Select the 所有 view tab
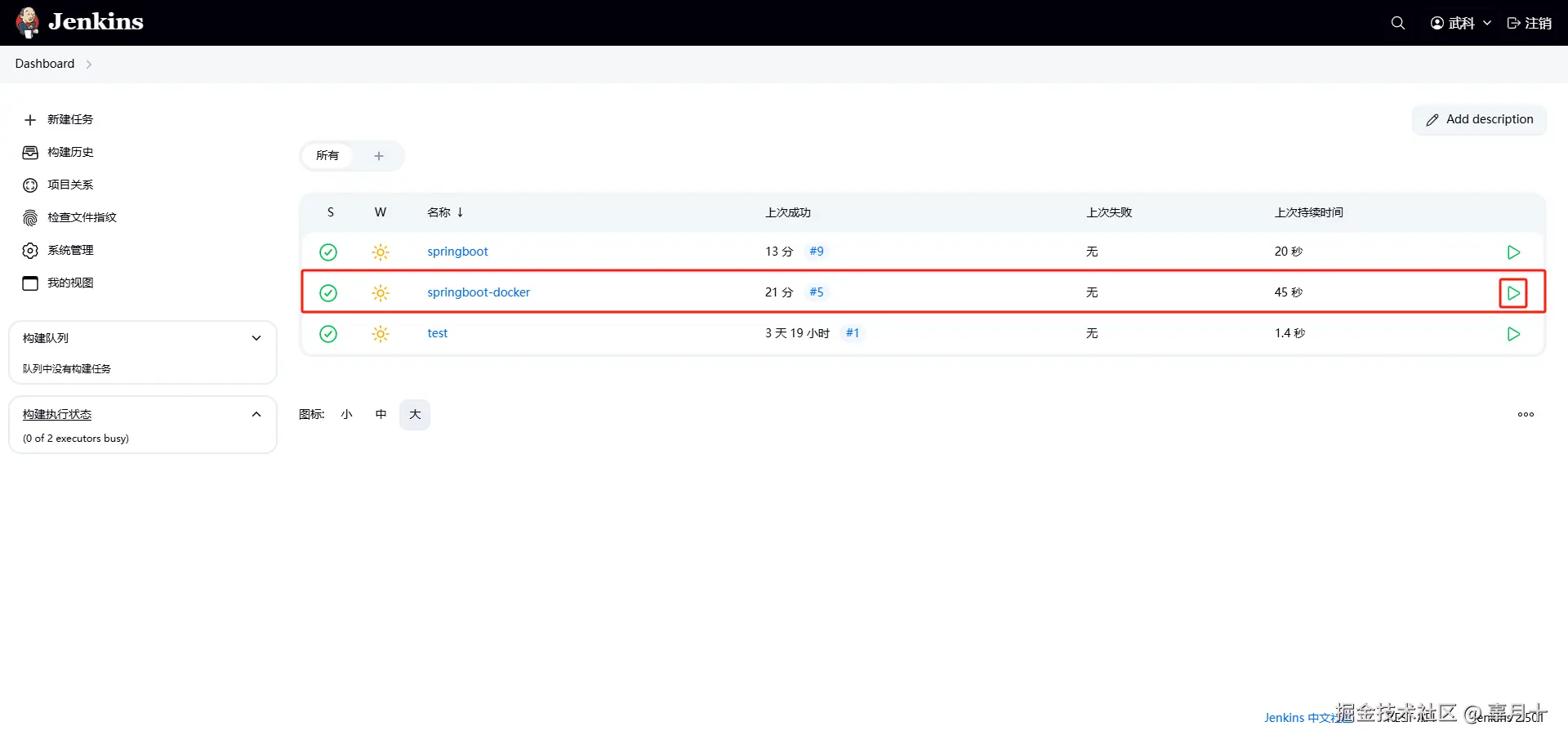 click(327, 156)
